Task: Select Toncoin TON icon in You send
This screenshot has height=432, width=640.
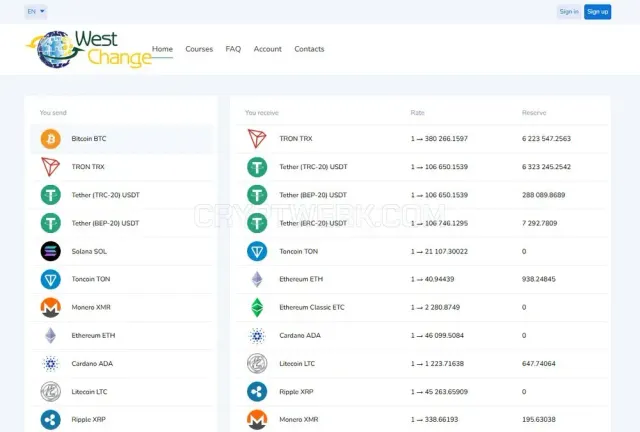Action: tap(51, 279)
